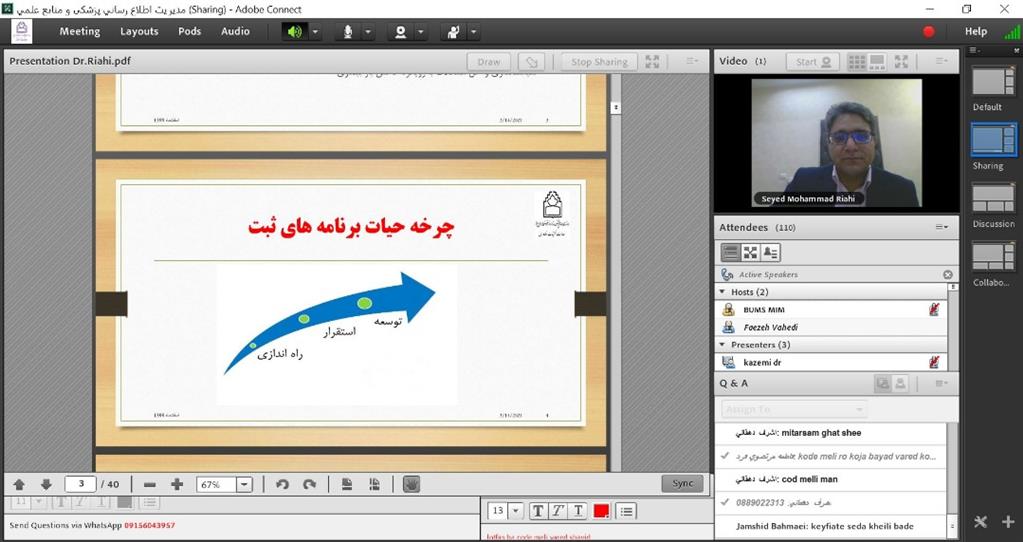The image size is (1023, 542).
Task: Toggle bold text in notes pod
Action: click(x=537, y=511)
